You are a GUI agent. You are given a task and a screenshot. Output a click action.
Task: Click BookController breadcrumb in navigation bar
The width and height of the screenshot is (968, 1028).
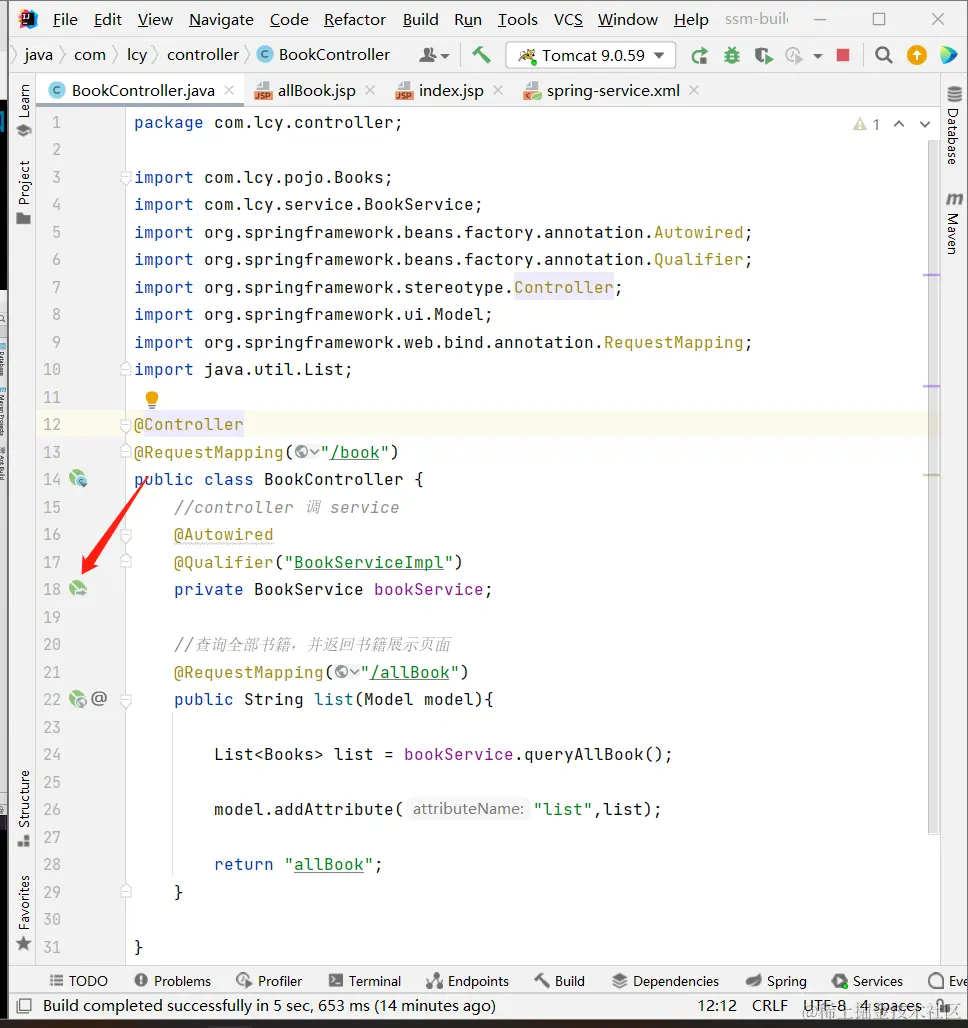click(x=324, y=54)
